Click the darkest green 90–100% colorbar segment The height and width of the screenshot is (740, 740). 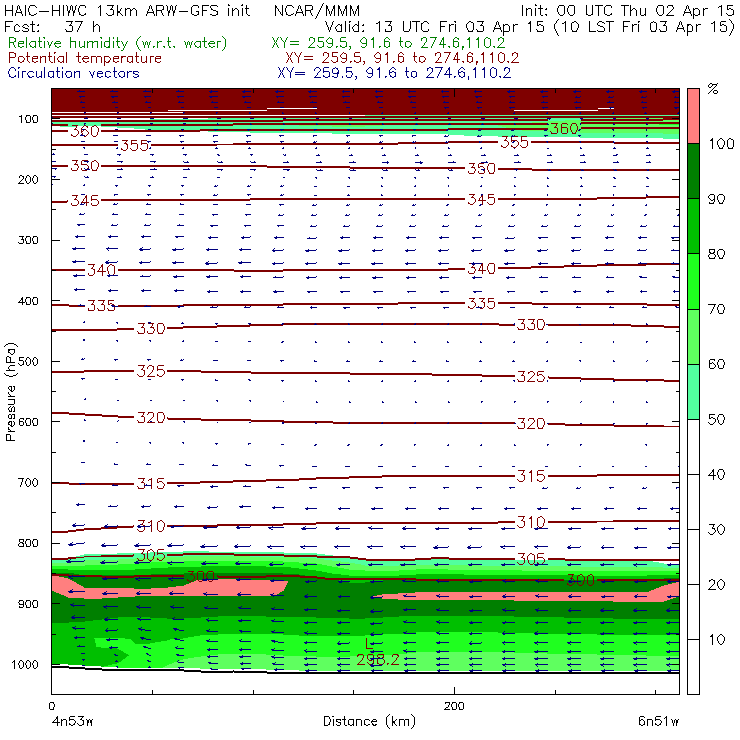pos(693,171)
